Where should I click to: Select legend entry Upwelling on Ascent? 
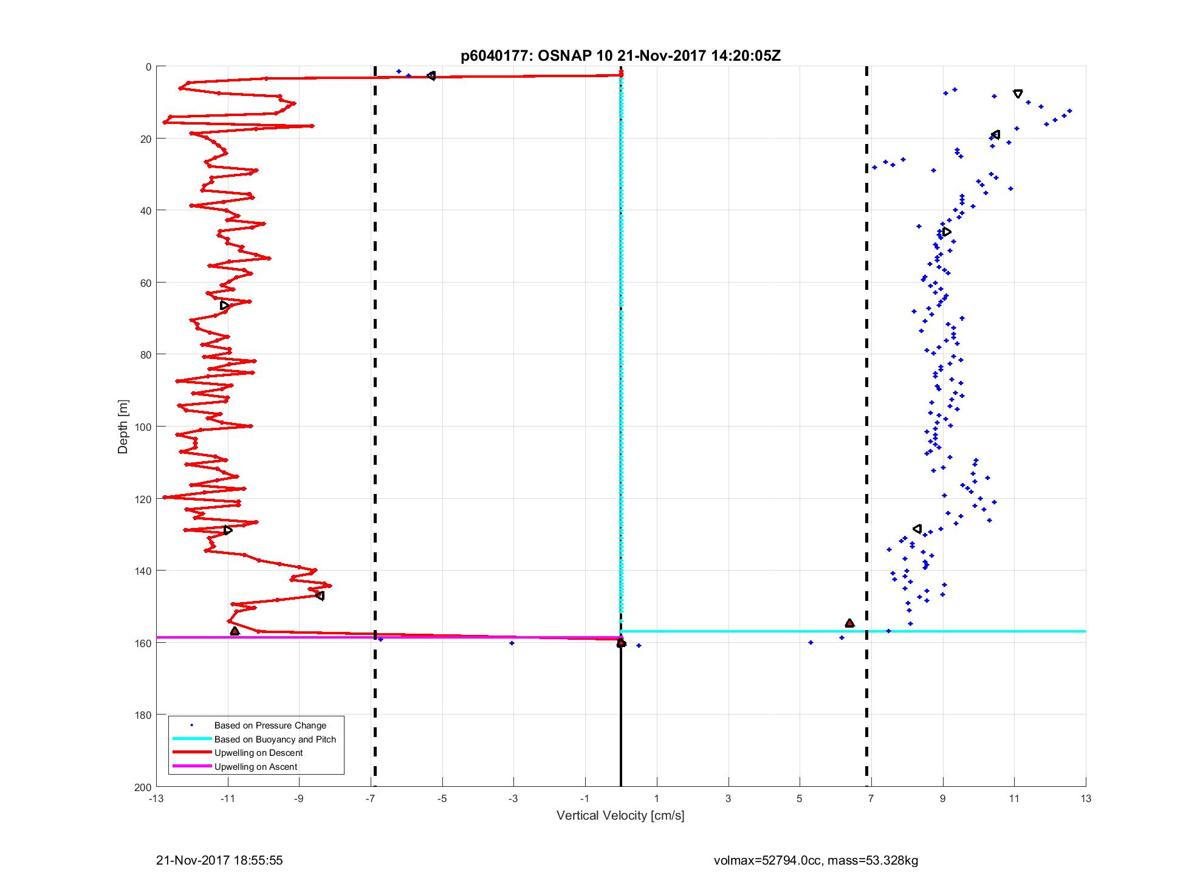255,766
